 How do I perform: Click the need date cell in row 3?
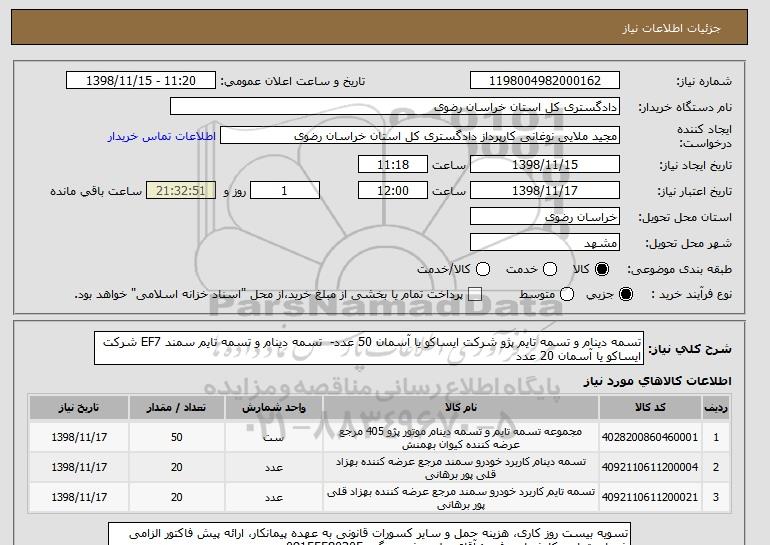[x=79, y=497]
